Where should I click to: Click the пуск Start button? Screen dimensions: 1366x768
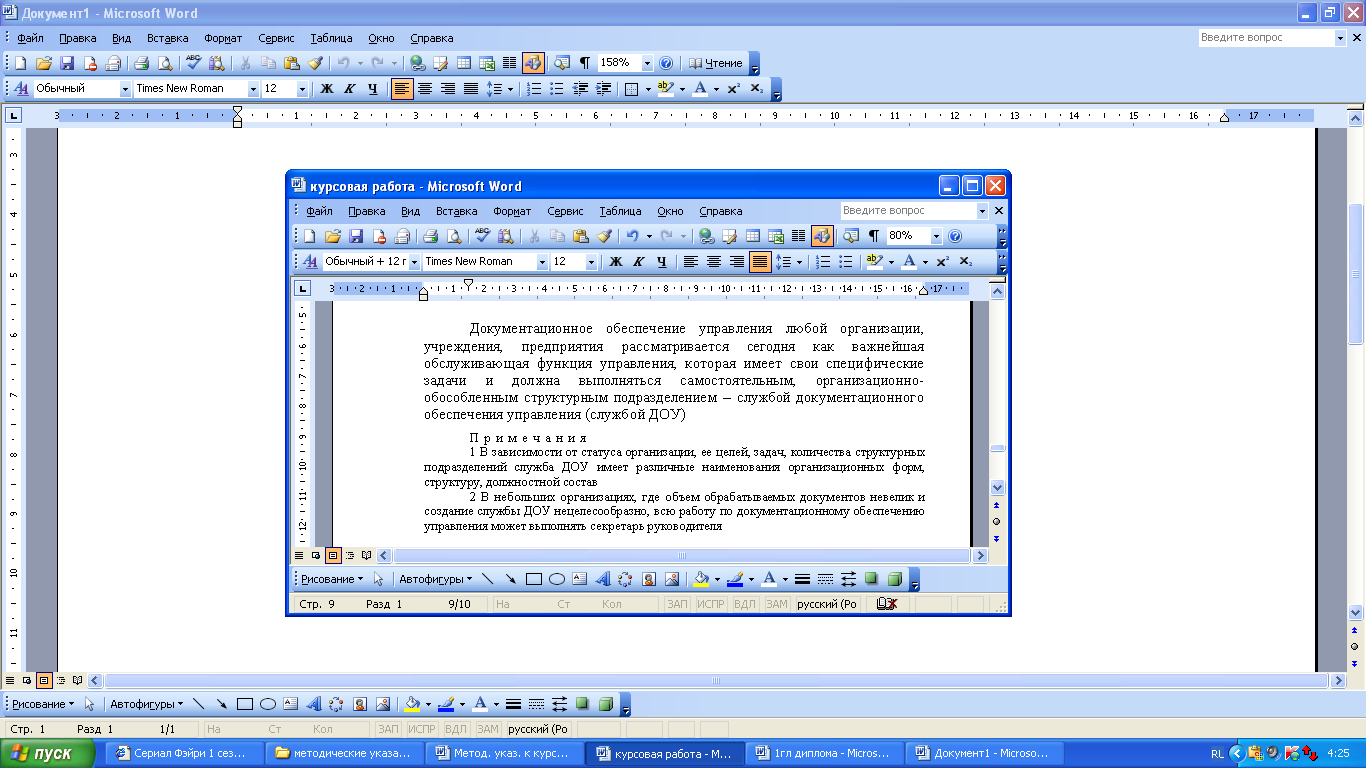click(x=48, y=753)
